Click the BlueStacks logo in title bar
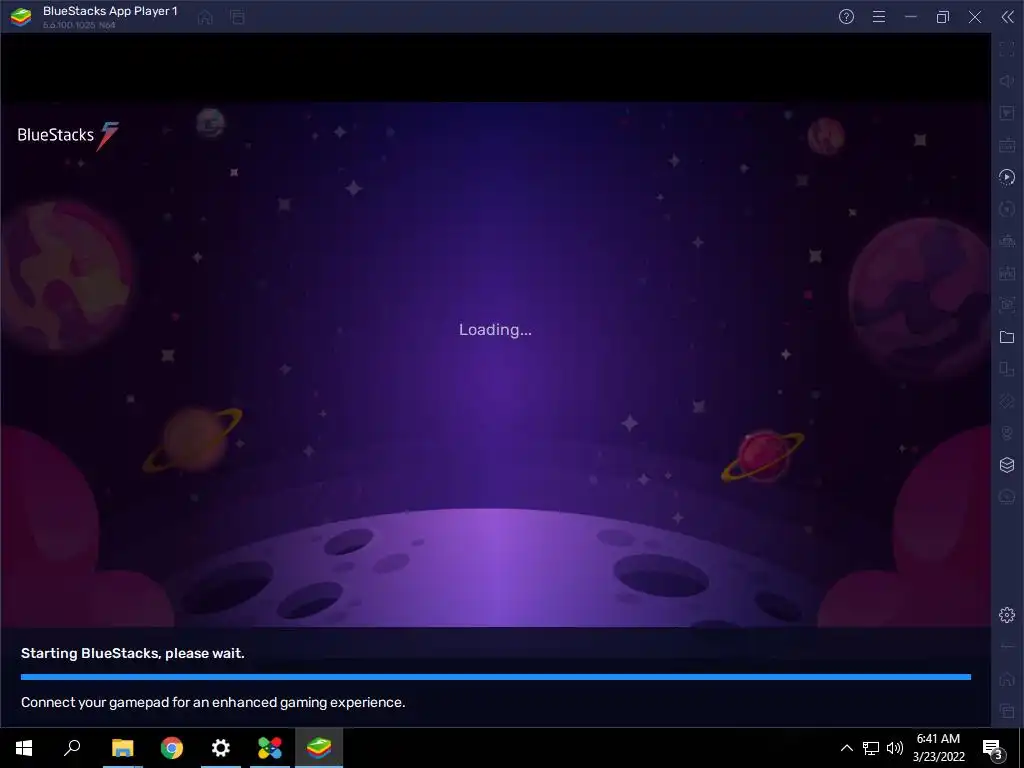This screenshot has width=1024, height=768. 21,17
